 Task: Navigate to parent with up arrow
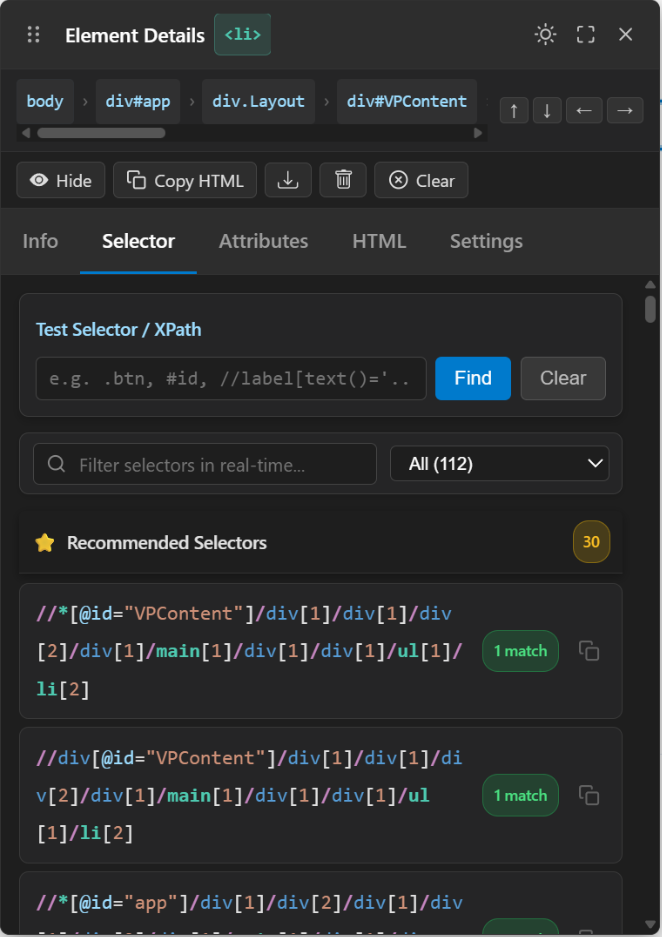(x=514, y=111)
